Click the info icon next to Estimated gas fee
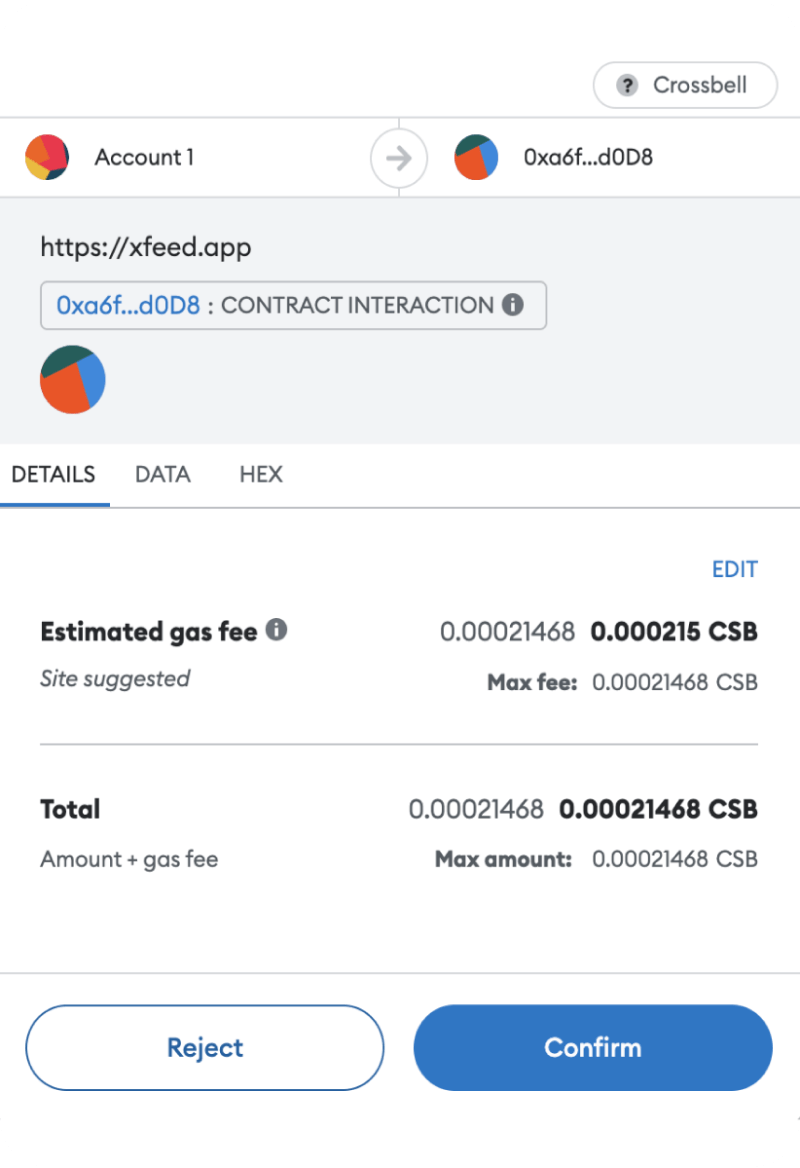The image size is (800, 1168). tap(277, 630)
